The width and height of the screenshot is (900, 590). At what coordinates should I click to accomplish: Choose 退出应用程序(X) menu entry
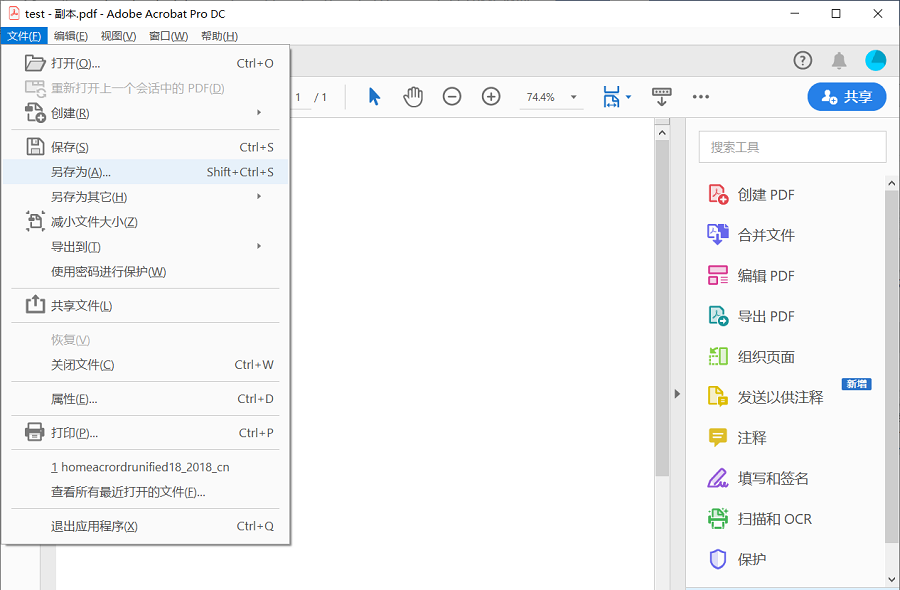point(145,526)
